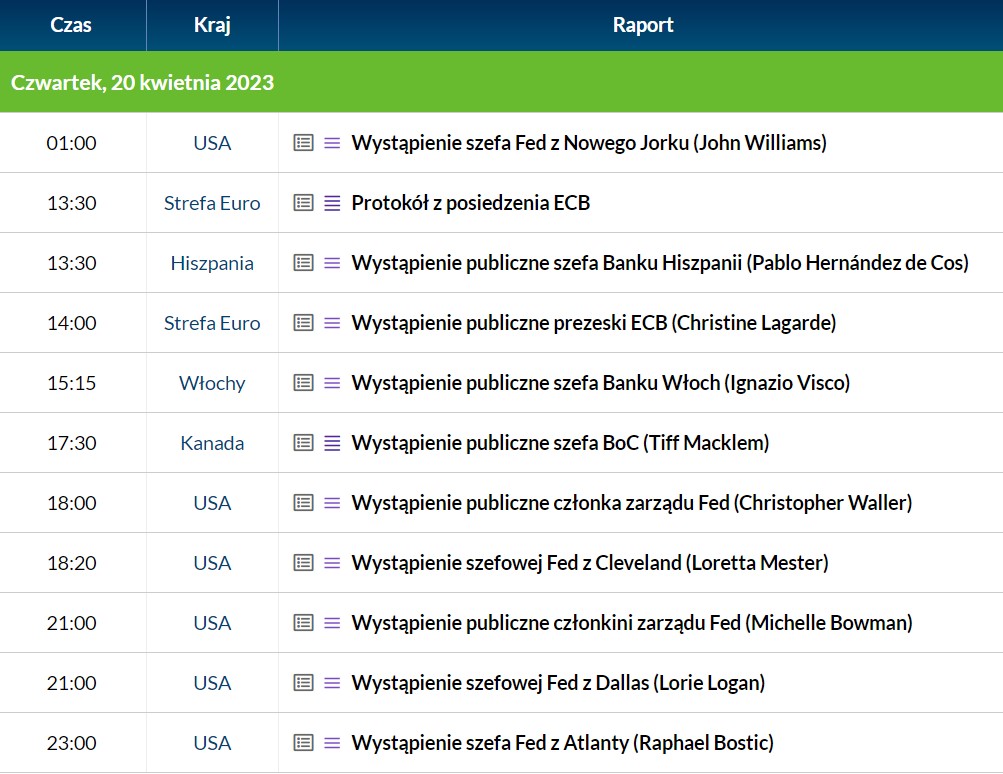
Task: Open details icon for Ignazio Visco speech
Action: [x=303, y=383]
